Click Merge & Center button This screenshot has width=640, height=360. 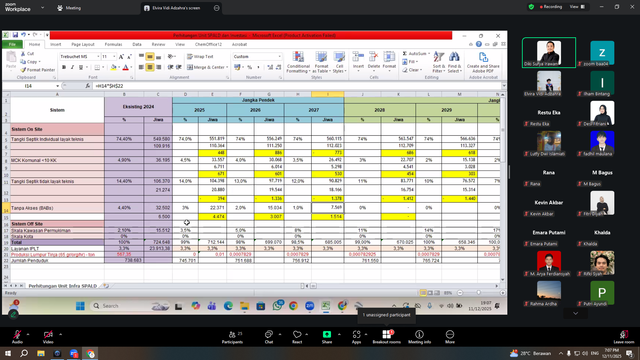(x=206, y=67)
